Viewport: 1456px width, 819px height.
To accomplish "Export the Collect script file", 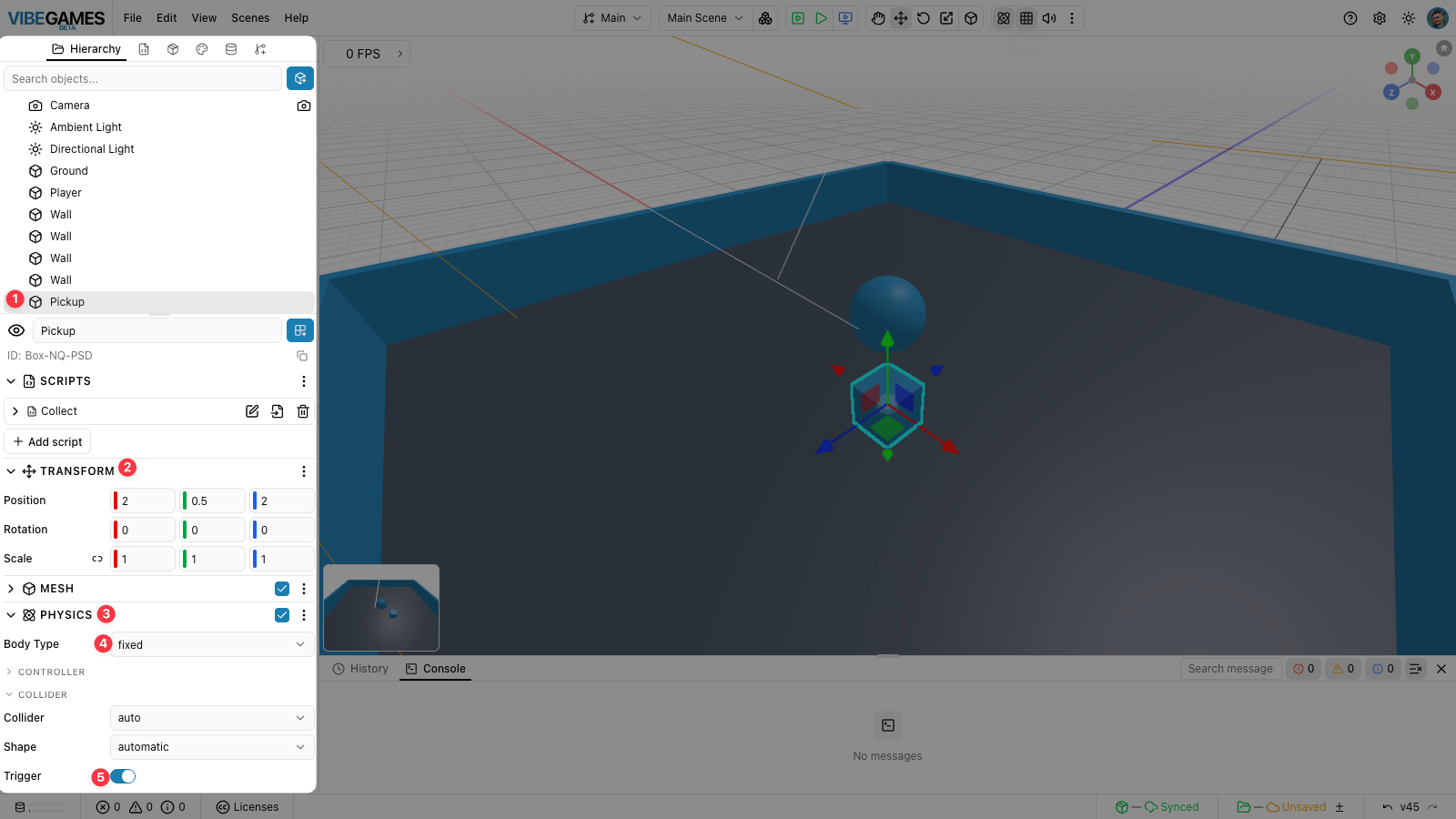I will pos(278,411).
